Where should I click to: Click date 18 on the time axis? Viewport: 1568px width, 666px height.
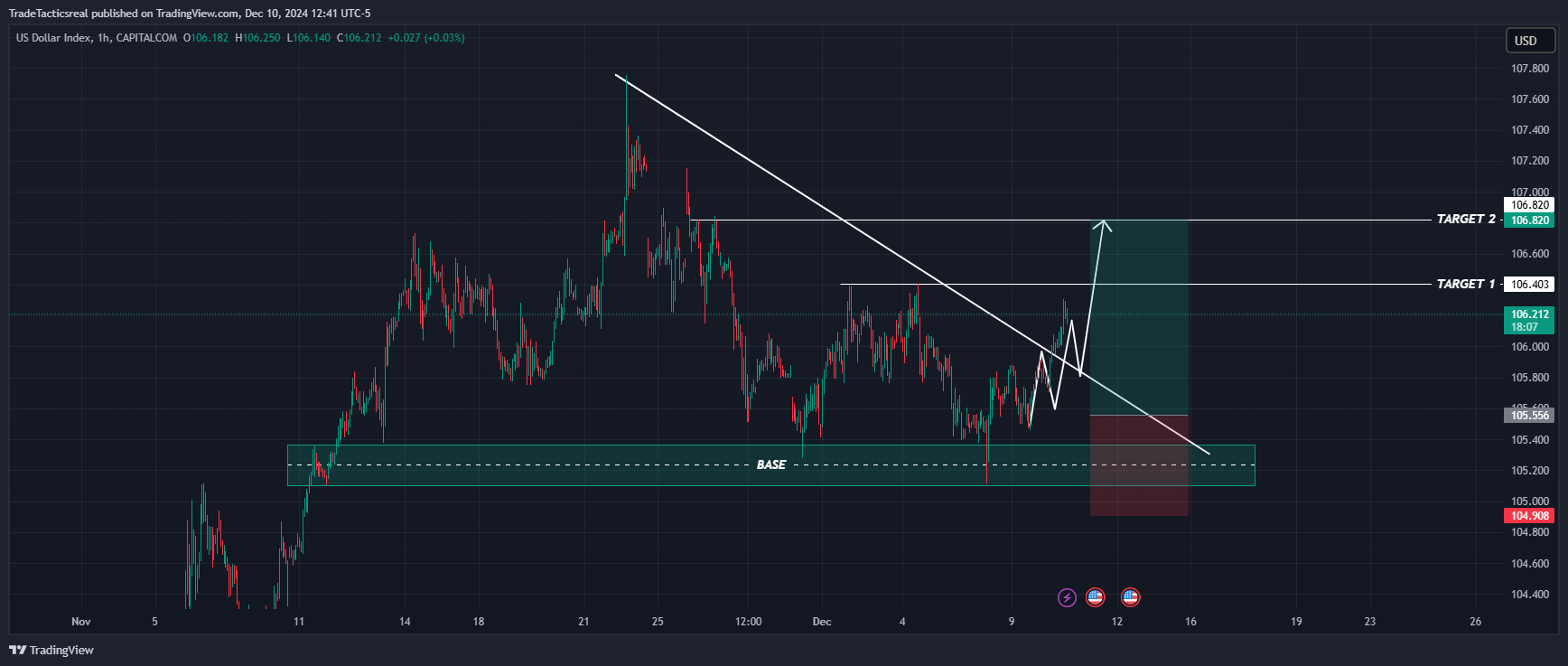tap(479, 622)
